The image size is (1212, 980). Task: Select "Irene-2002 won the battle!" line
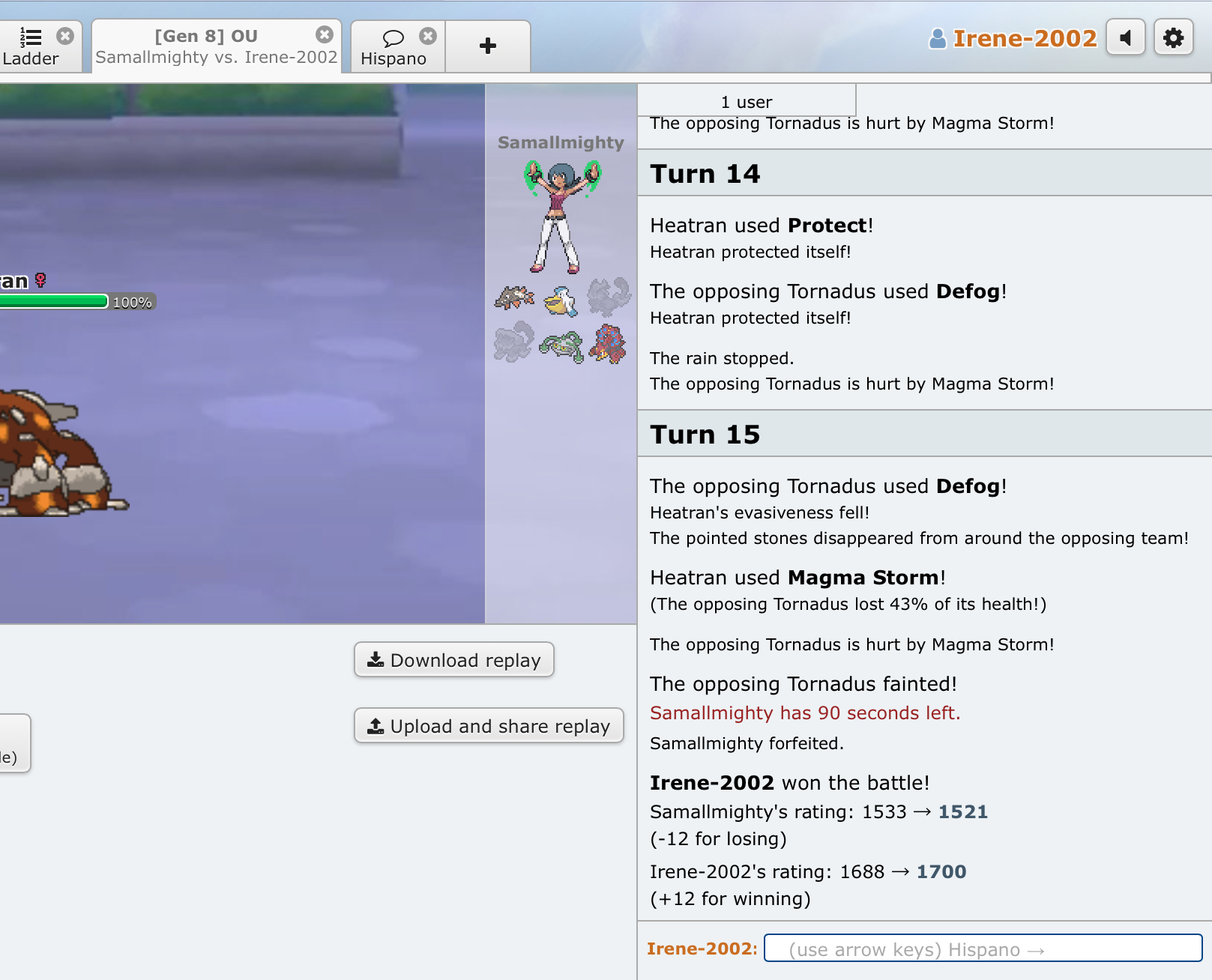click(790, 782)
